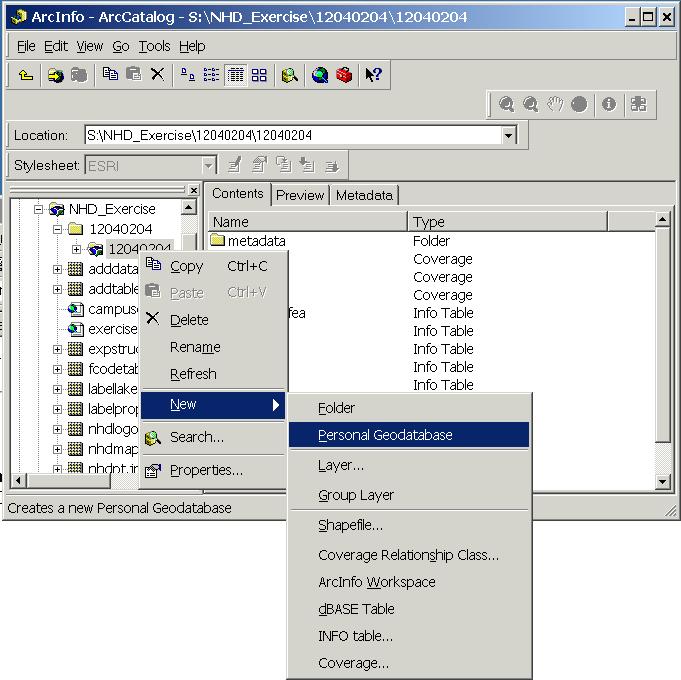Expand the expstruc table tree node
The image size is (681, 680).
click(x=57, y=349)
